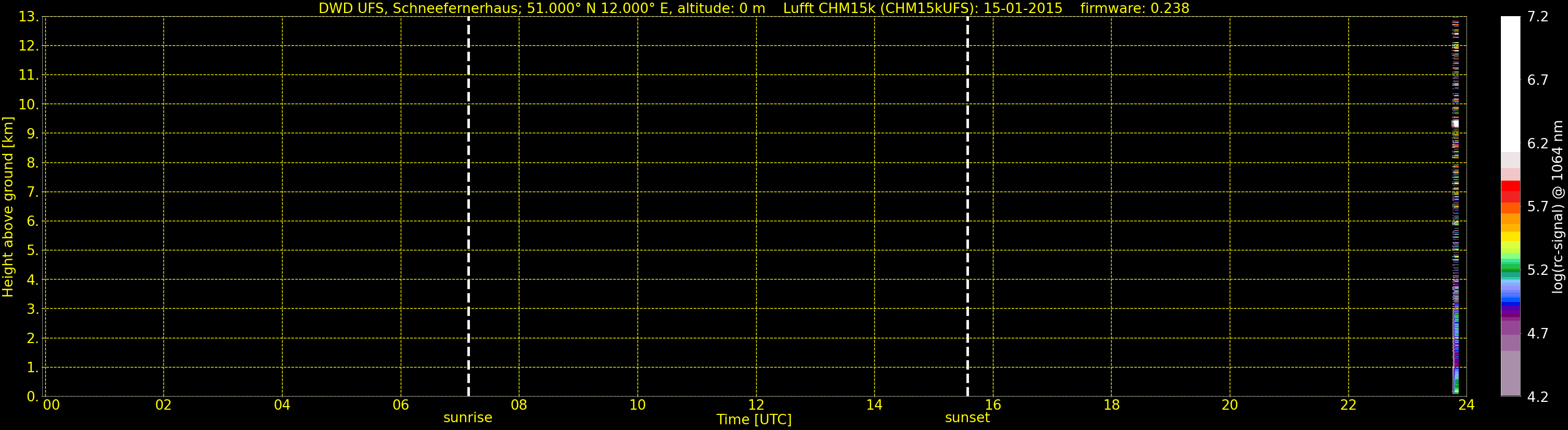Click the "08" tick on the time axis
Image resolution: width=1568 pixels, height=430 pixels.
pyautogui.click(x=519, y=405)
